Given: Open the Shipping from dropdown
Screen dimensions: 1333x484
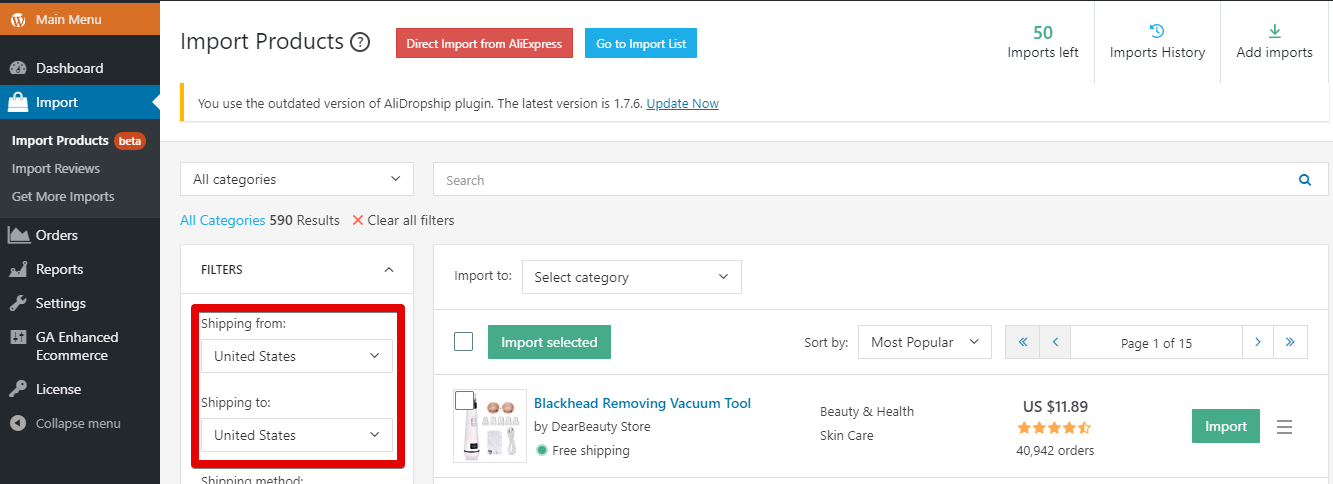Looking at the screenshot, I should tap(296, 356).
